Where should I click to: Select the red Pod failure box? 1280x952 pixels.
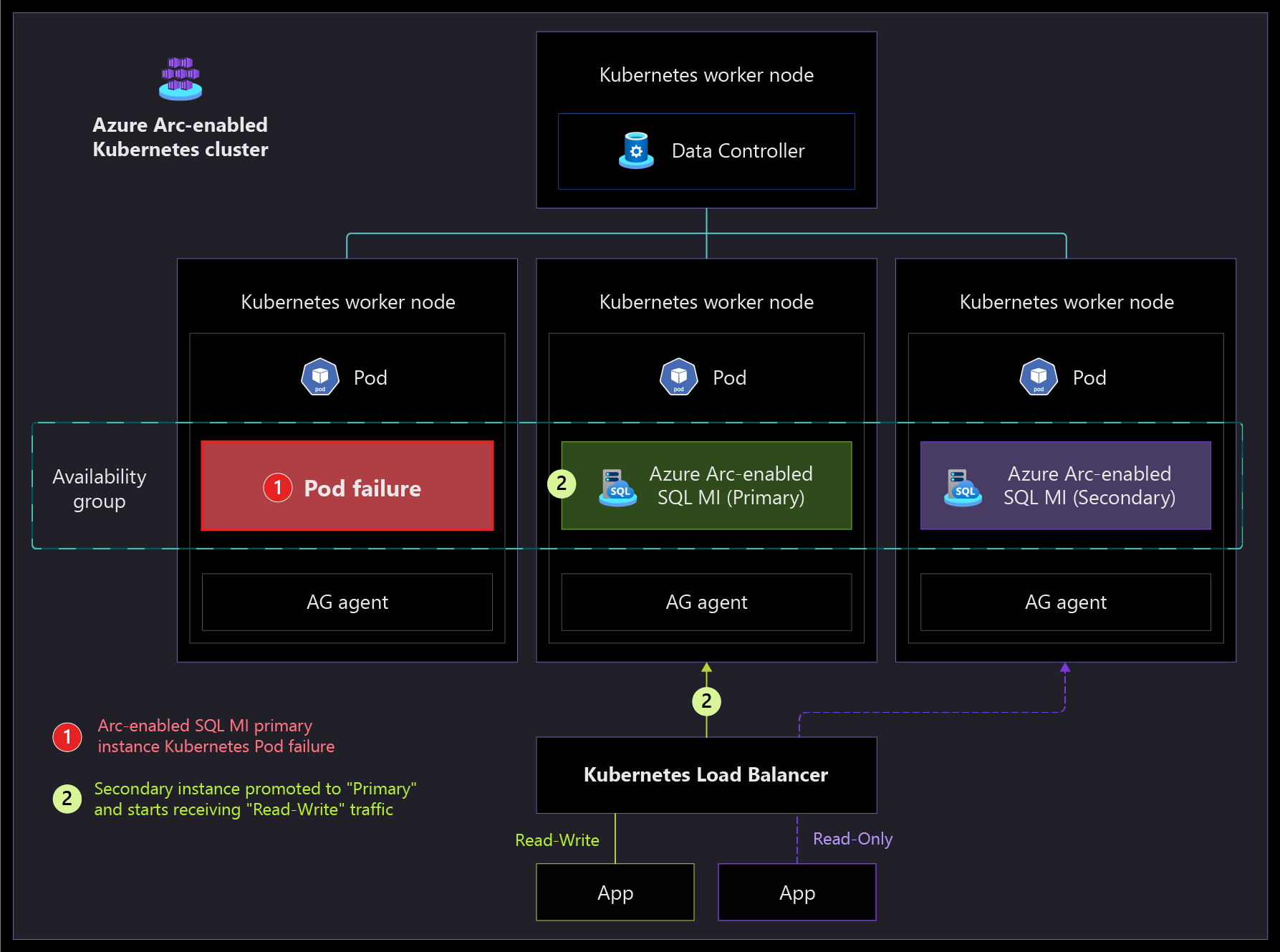point(347,486)
